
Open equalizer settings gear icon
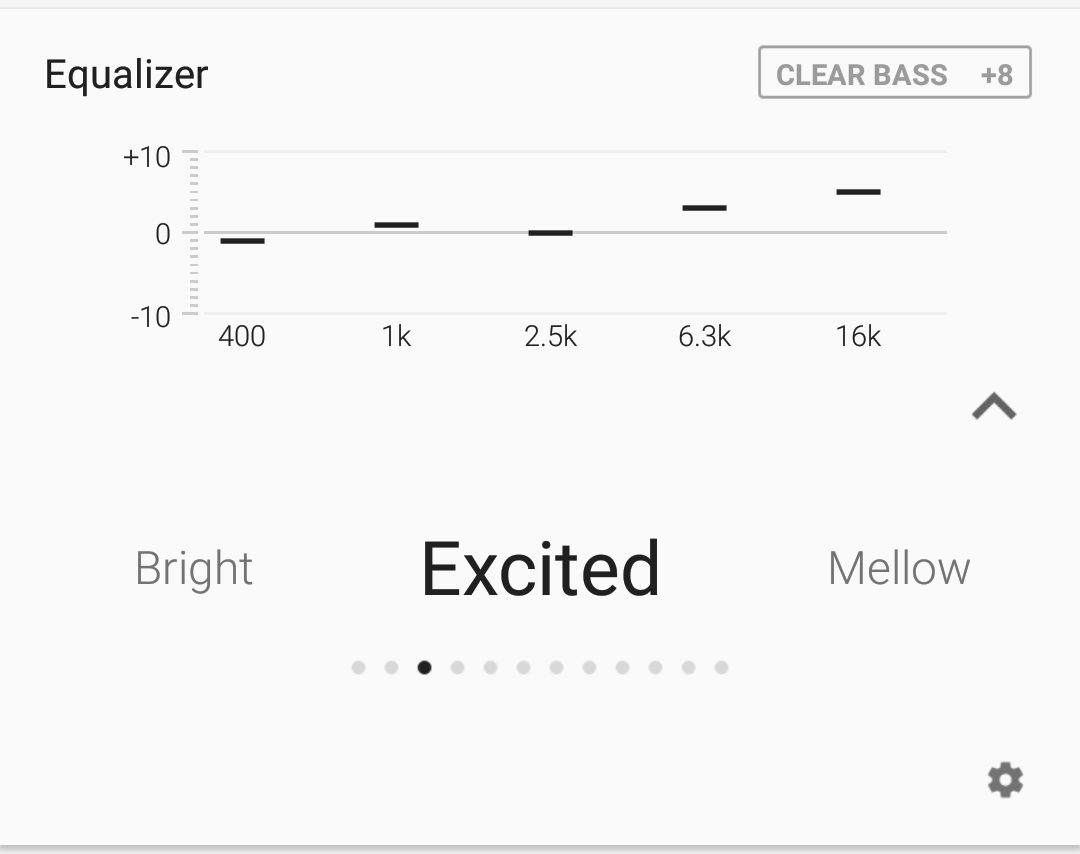[x=1005, y=780]
